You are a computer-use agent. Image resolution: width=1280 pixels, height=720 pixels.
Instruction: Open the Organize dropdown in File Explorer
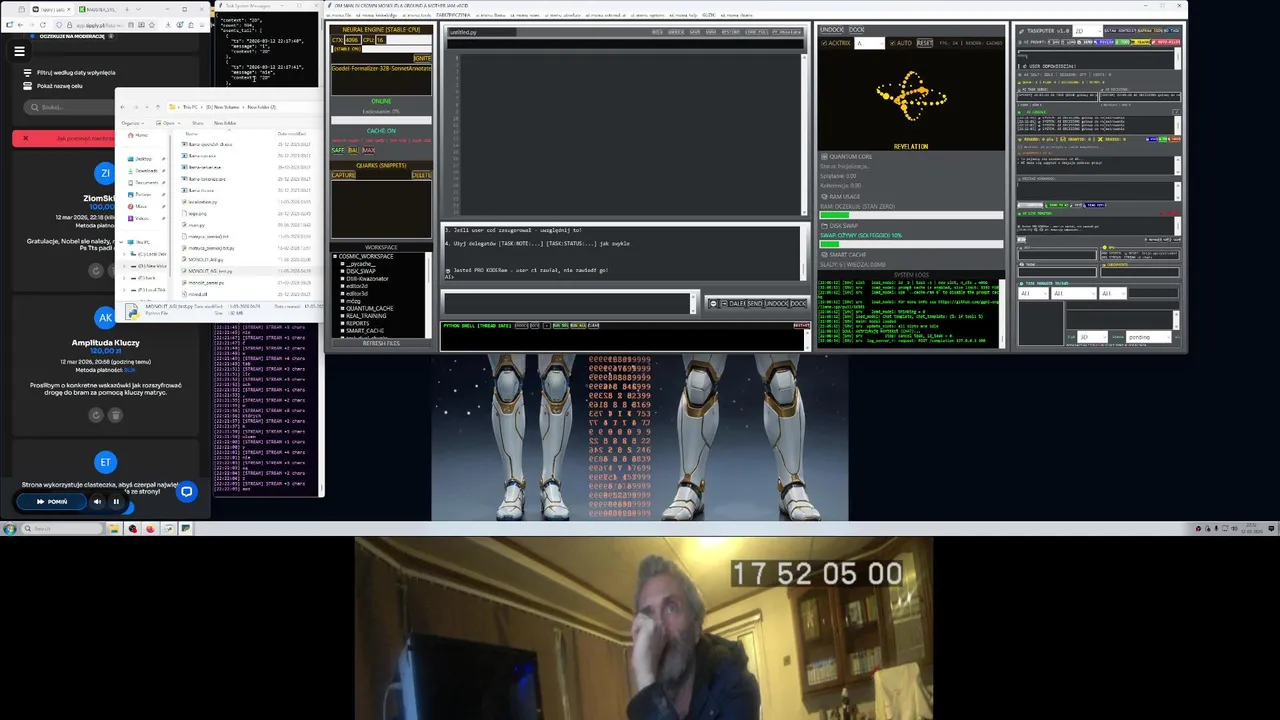tap(133, 123)
